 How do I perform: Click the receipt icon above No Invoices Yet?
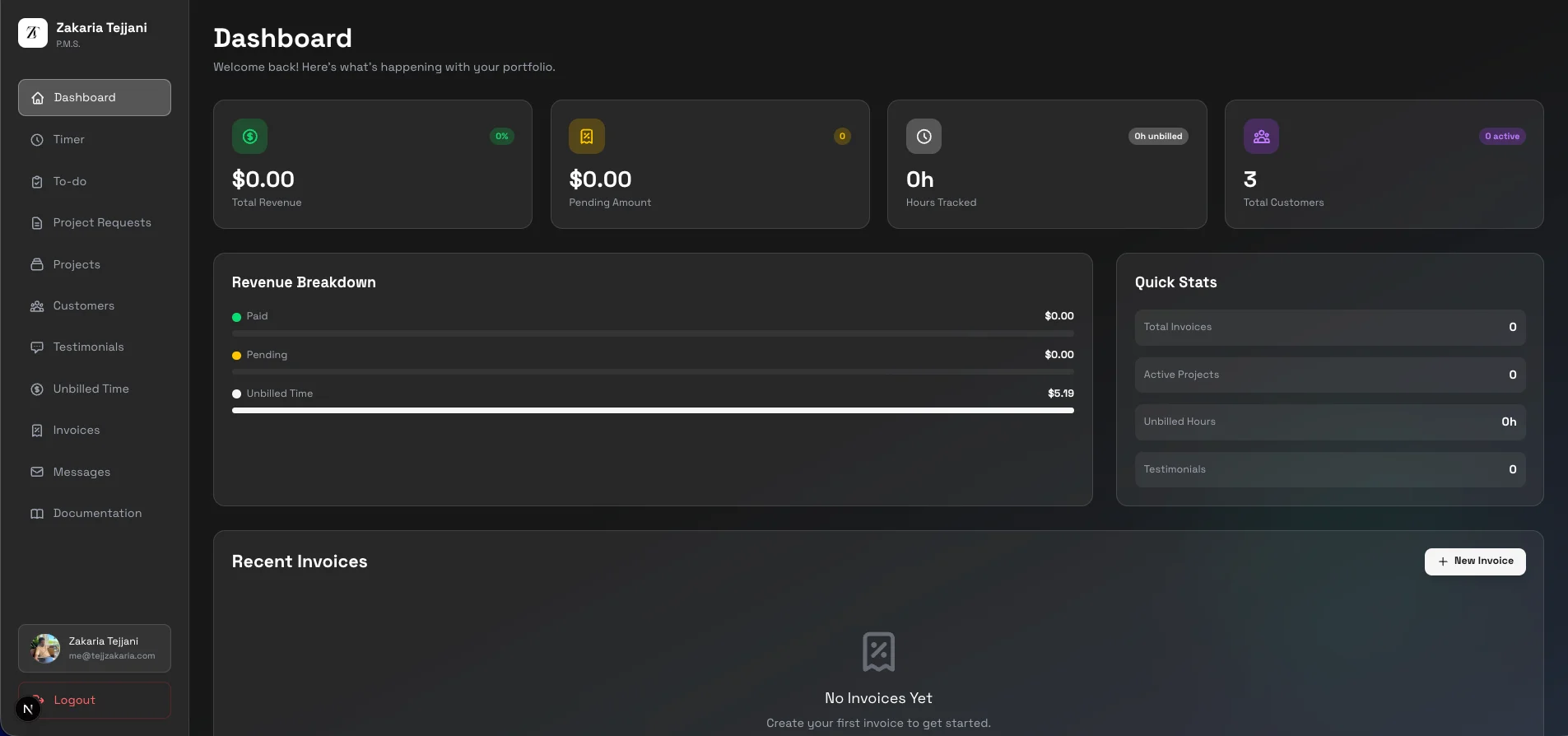tap(878, 651)
